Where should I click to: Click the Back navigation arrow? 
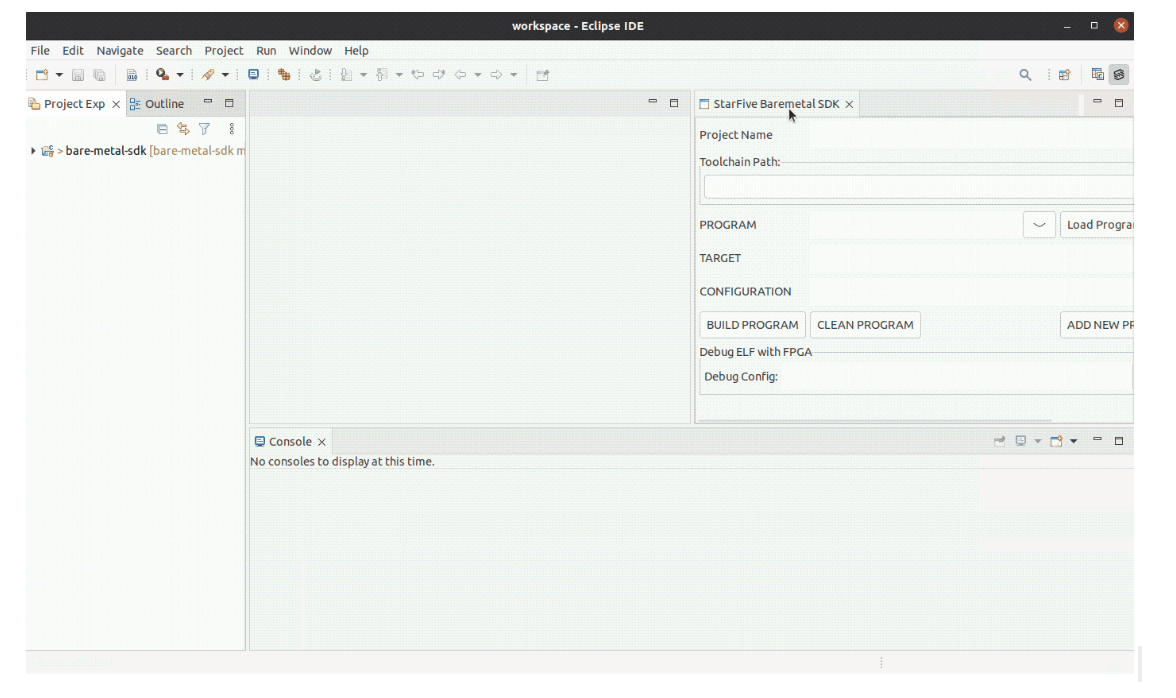tap(460, 75)
